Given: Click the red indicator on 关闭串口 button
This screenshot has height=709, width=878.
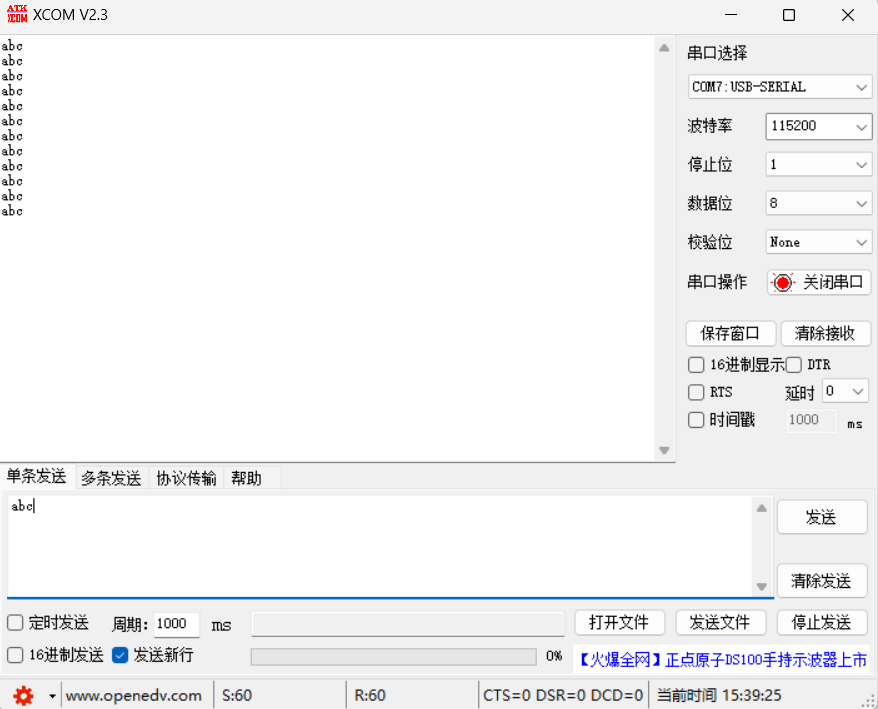Looking at the screenshot, I should click(x=782, y=282).
